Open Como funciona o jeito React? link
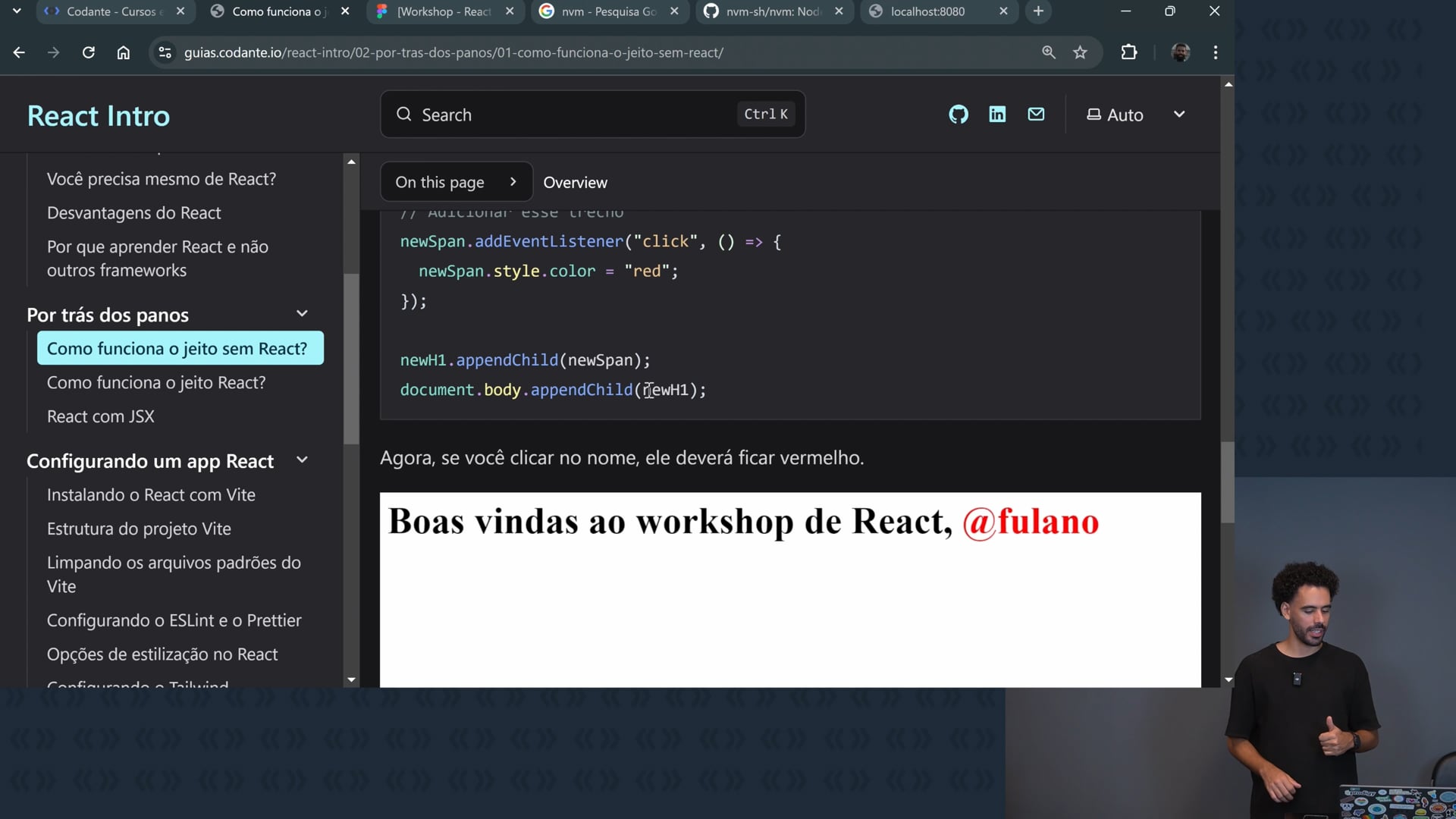The width and height of the screenshot is (1456, 819). pos(156,382)
